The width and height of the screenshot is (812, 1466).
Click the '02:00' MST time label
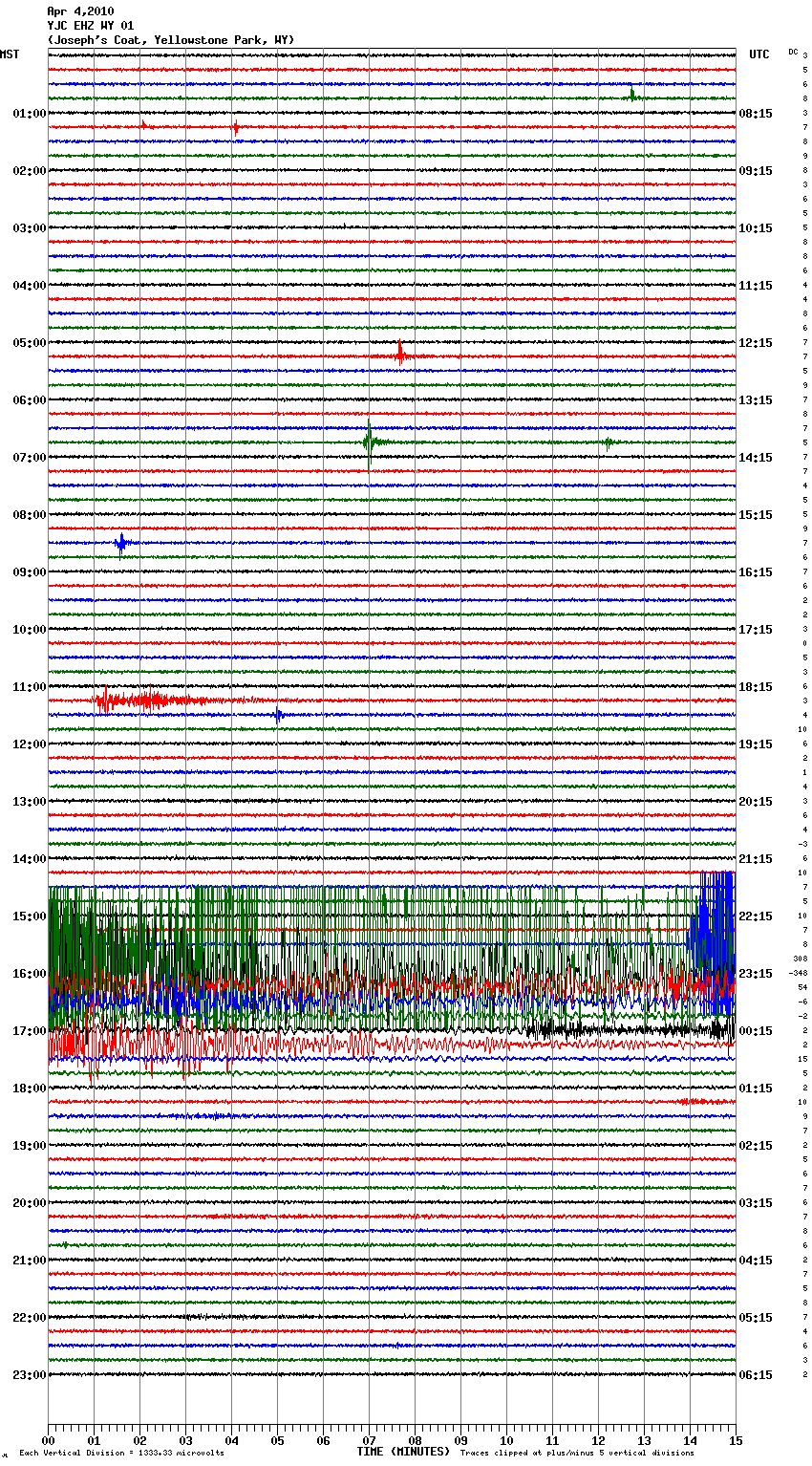30,171
